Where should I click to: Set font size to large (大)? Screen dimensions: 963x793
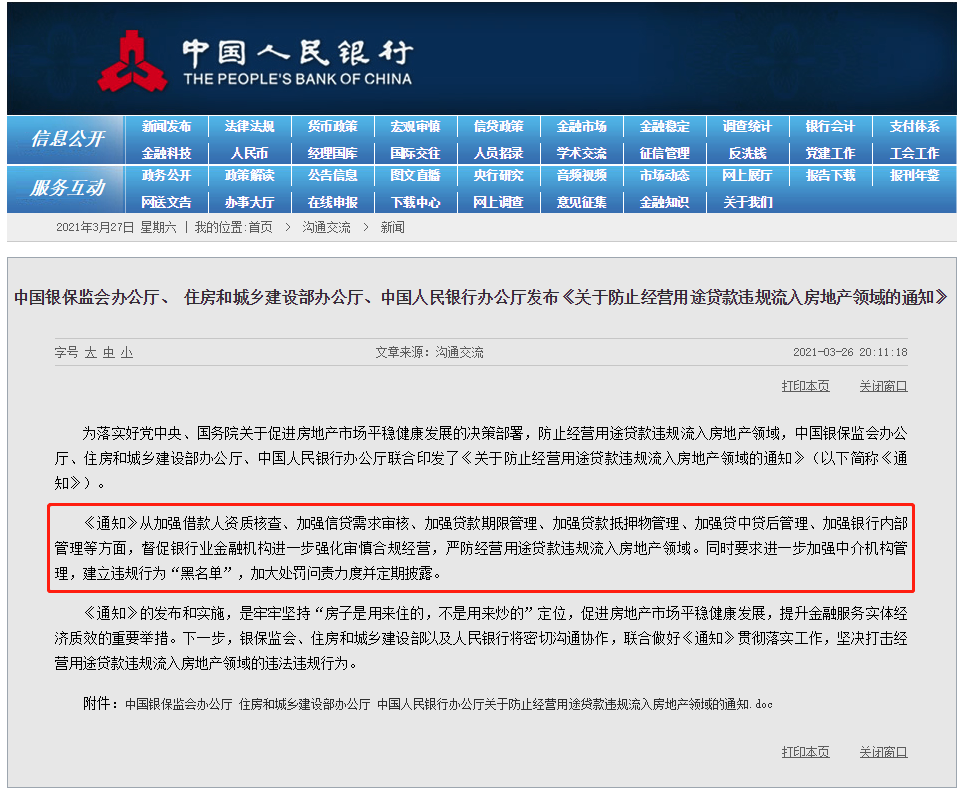[x=91, y=353]
